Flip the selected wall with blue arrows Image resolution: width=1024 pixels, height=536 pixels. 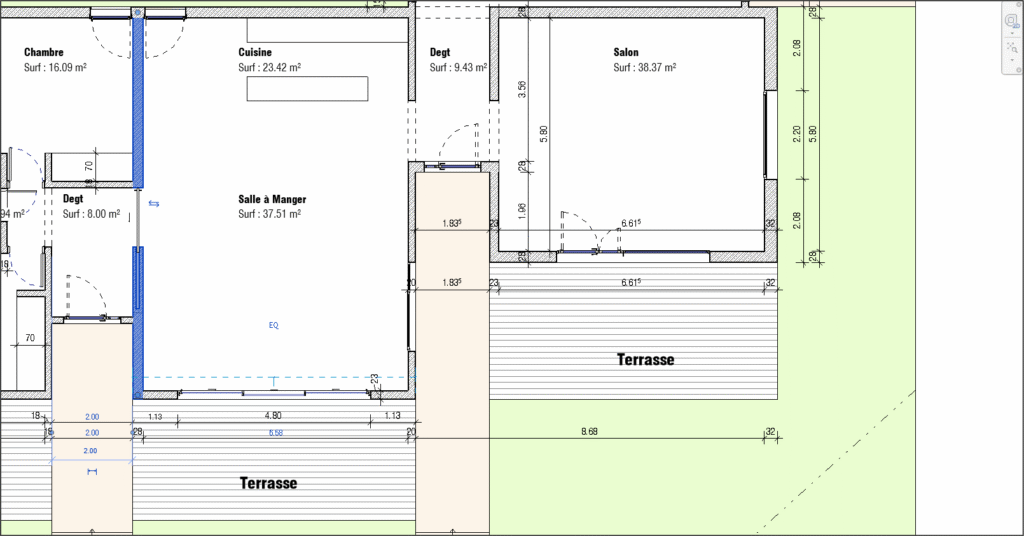[x=154, y=203]
